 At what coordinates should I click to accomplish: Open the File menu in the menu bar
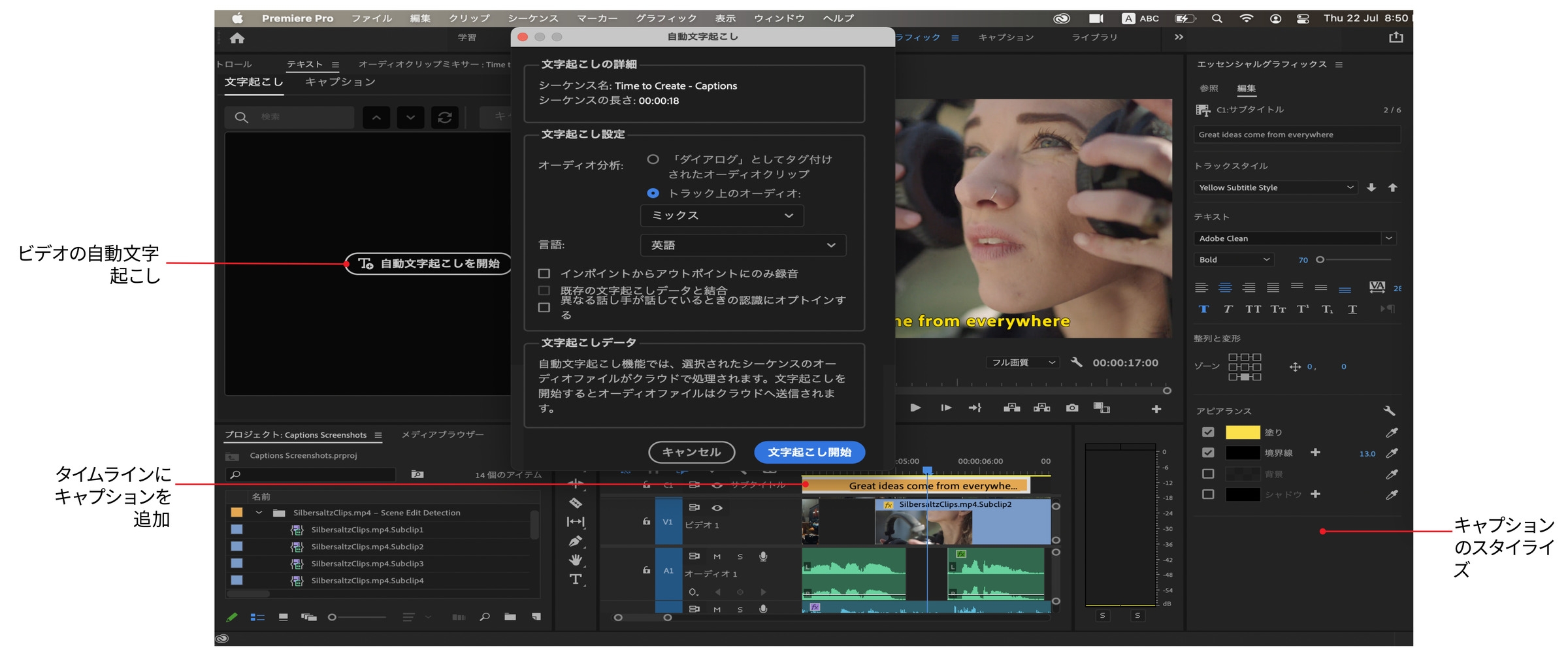point(372,18)
